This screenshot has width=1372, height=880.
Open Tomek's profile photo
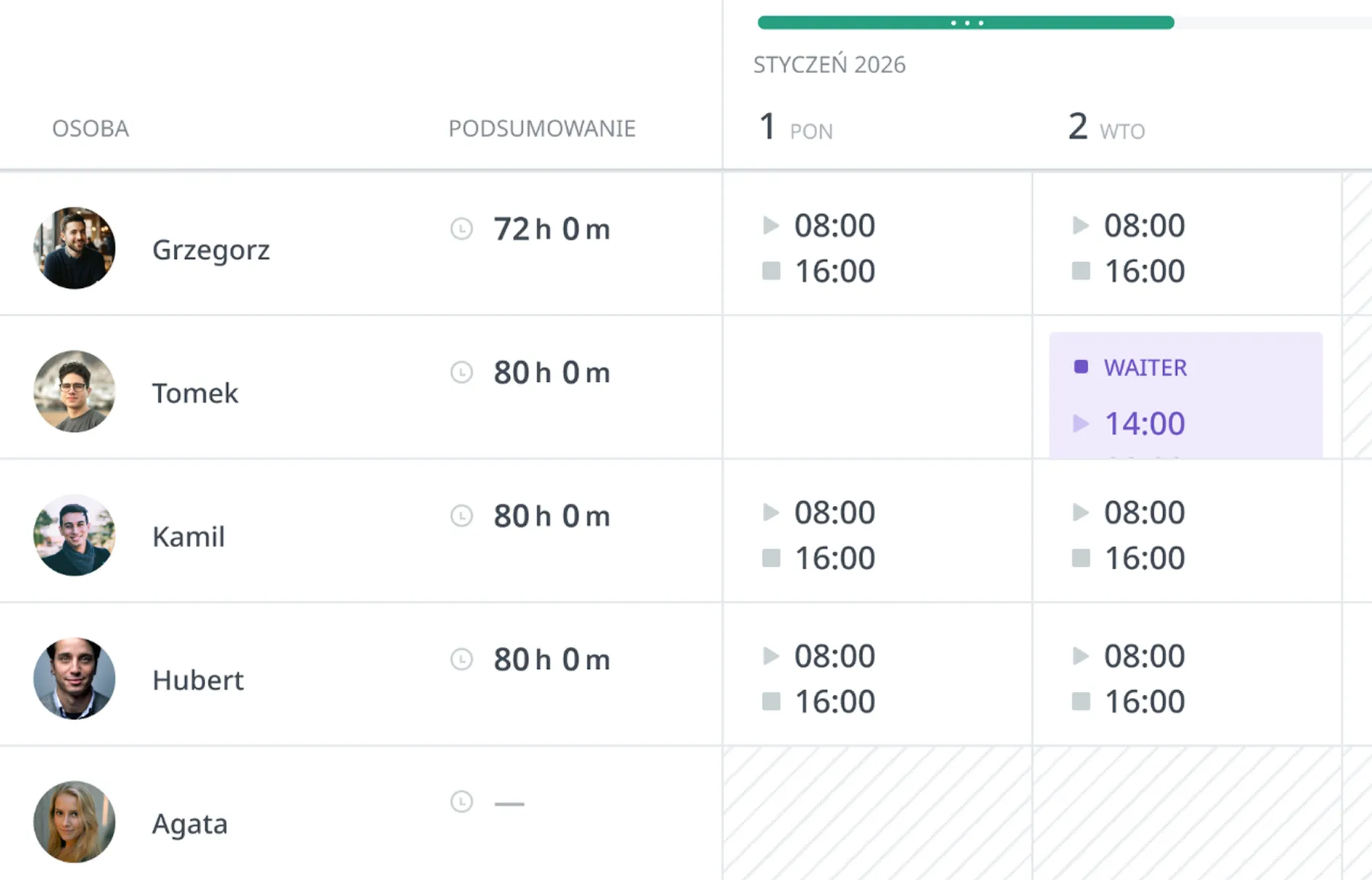75,391
